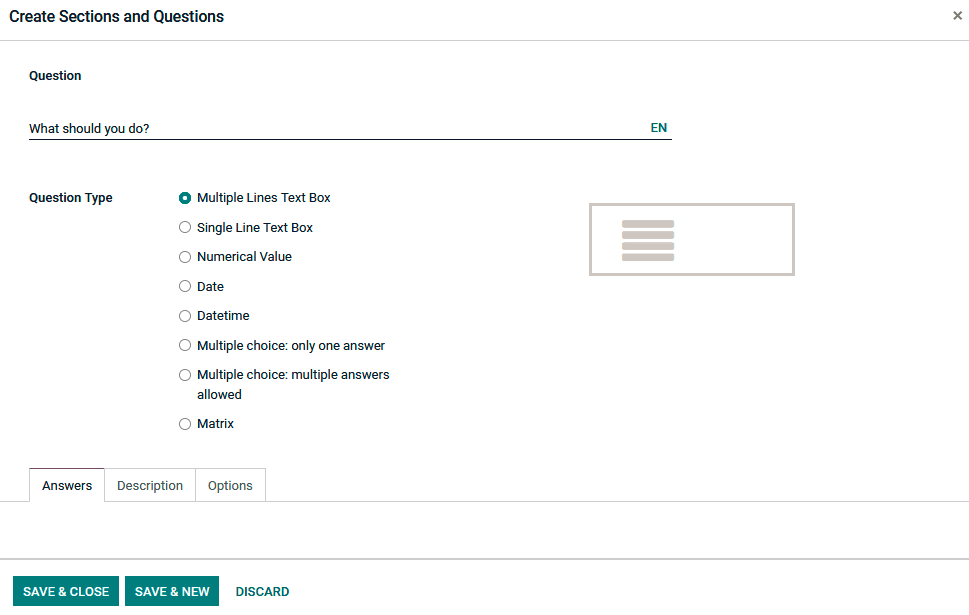Choose Numerical Value as question type

(185, 256)
